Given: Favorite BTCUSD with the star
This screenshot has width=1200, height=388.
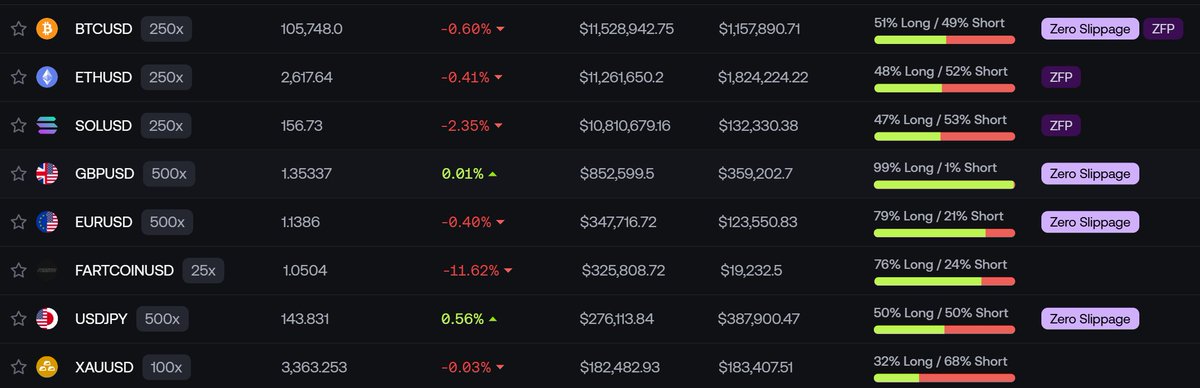Looking at the screenshot, I should point(18,29).
